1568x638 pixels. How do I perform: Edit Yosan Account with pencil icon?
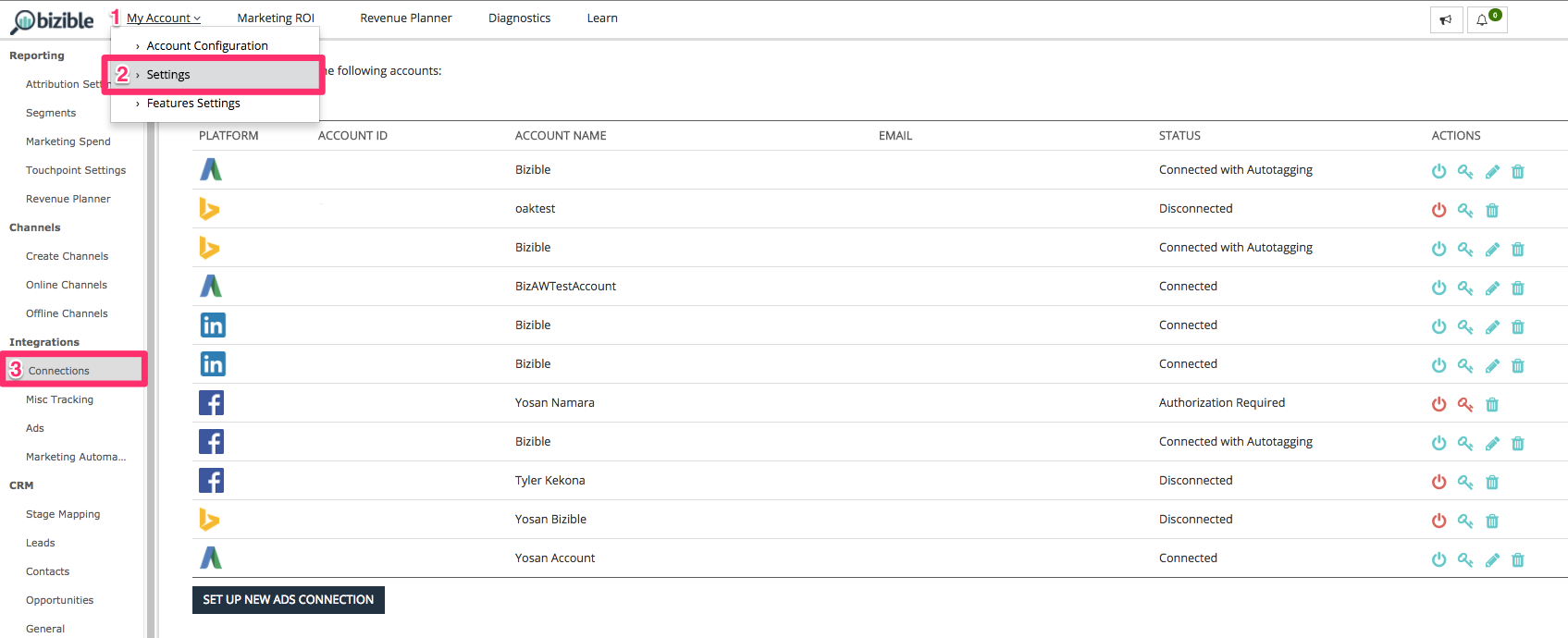click(x=1492, y=559)
